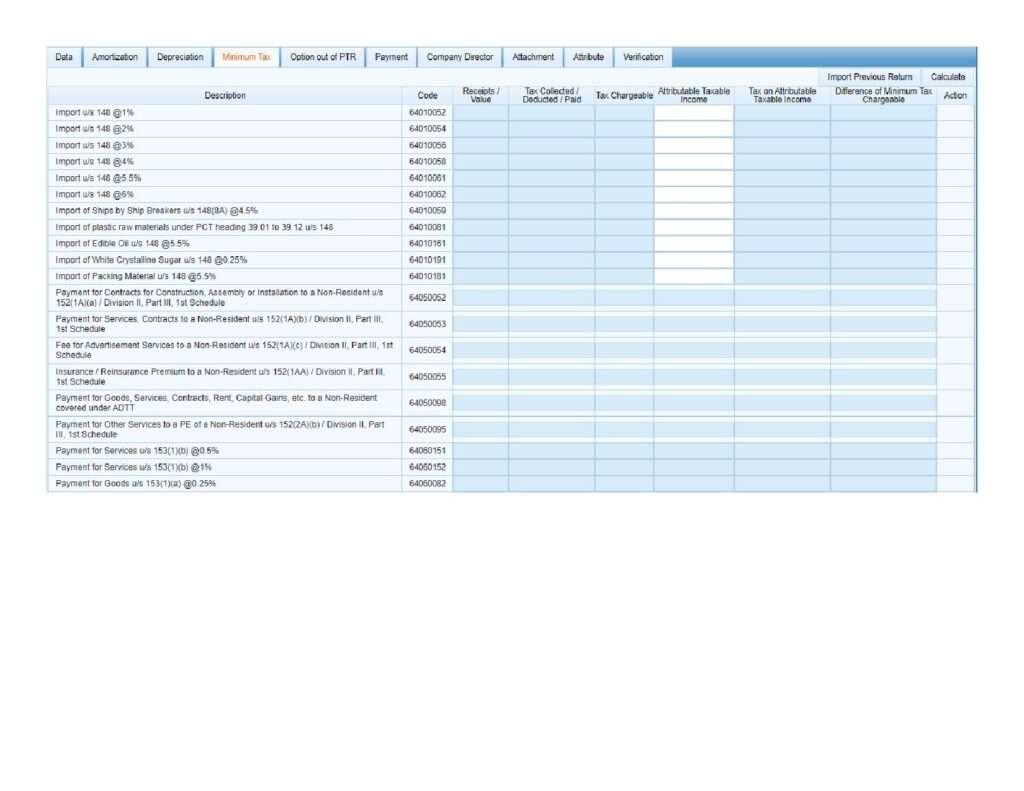Click Receipts / Value cell for code 64010052
The height and width of the screenshot is (791, 1024).
pos(480,113)
